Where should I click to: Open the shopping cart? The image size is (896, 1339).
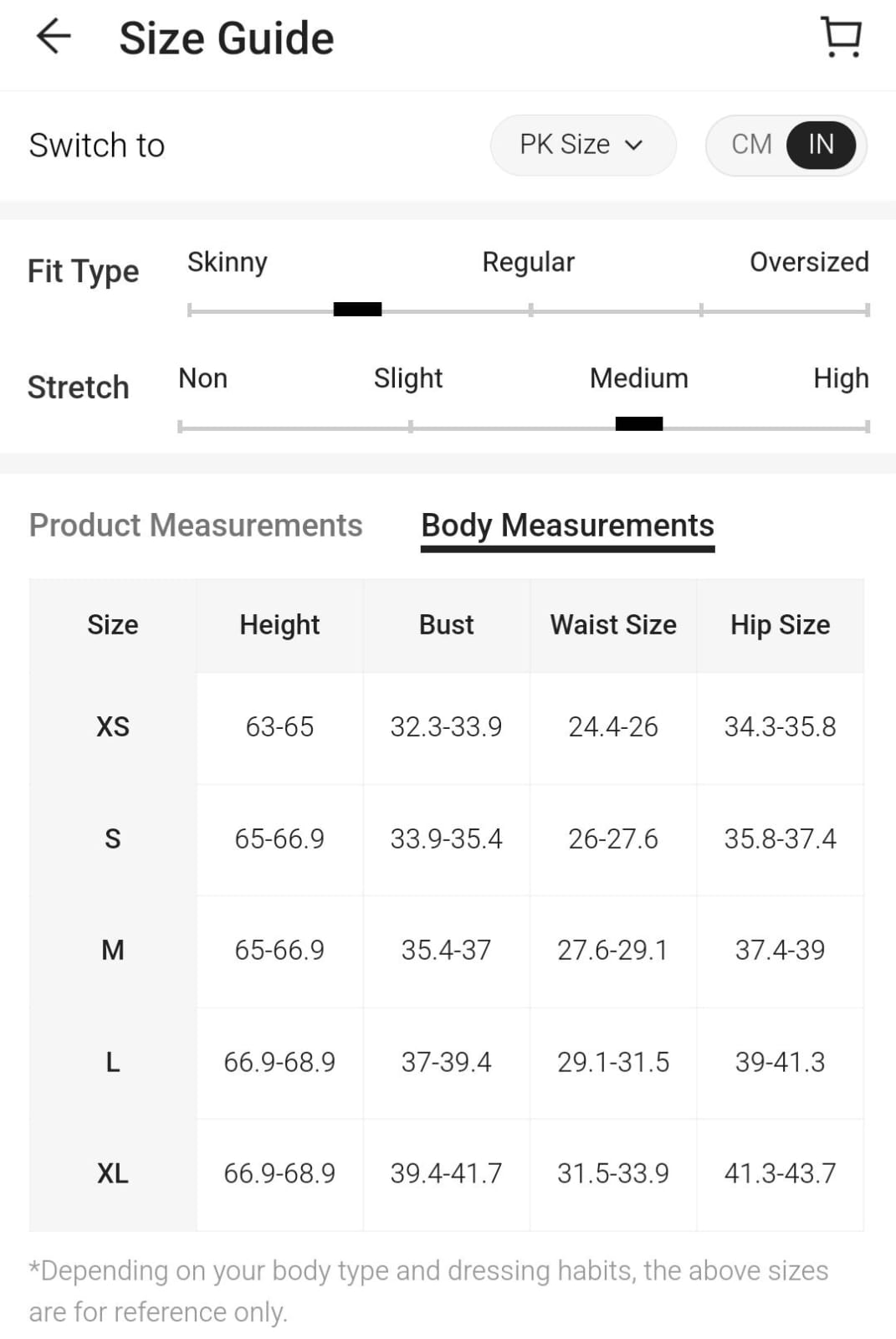pyautogui.click(x=841, y=38)
